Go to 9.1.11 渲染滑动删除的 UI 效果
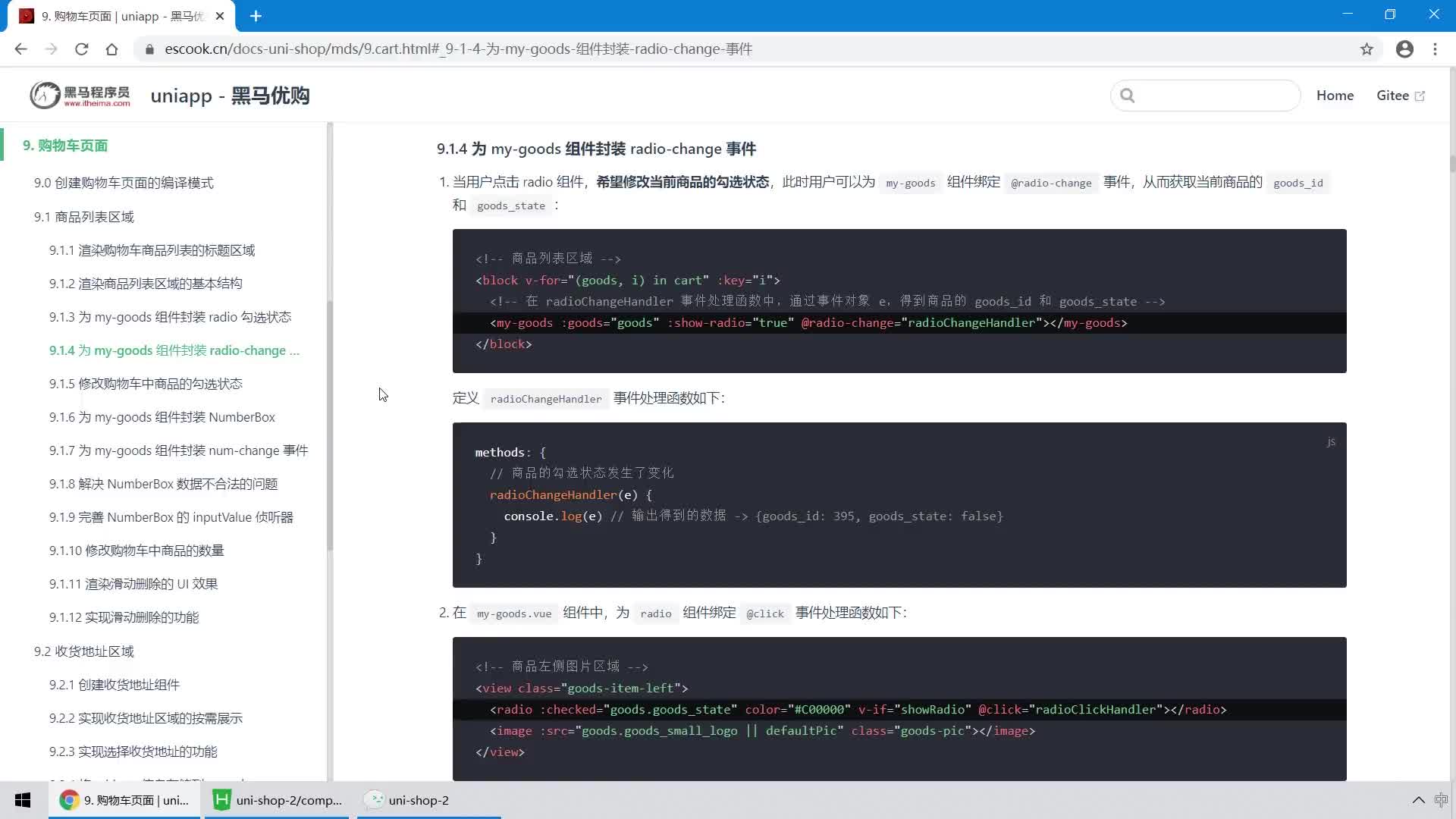 133,584
